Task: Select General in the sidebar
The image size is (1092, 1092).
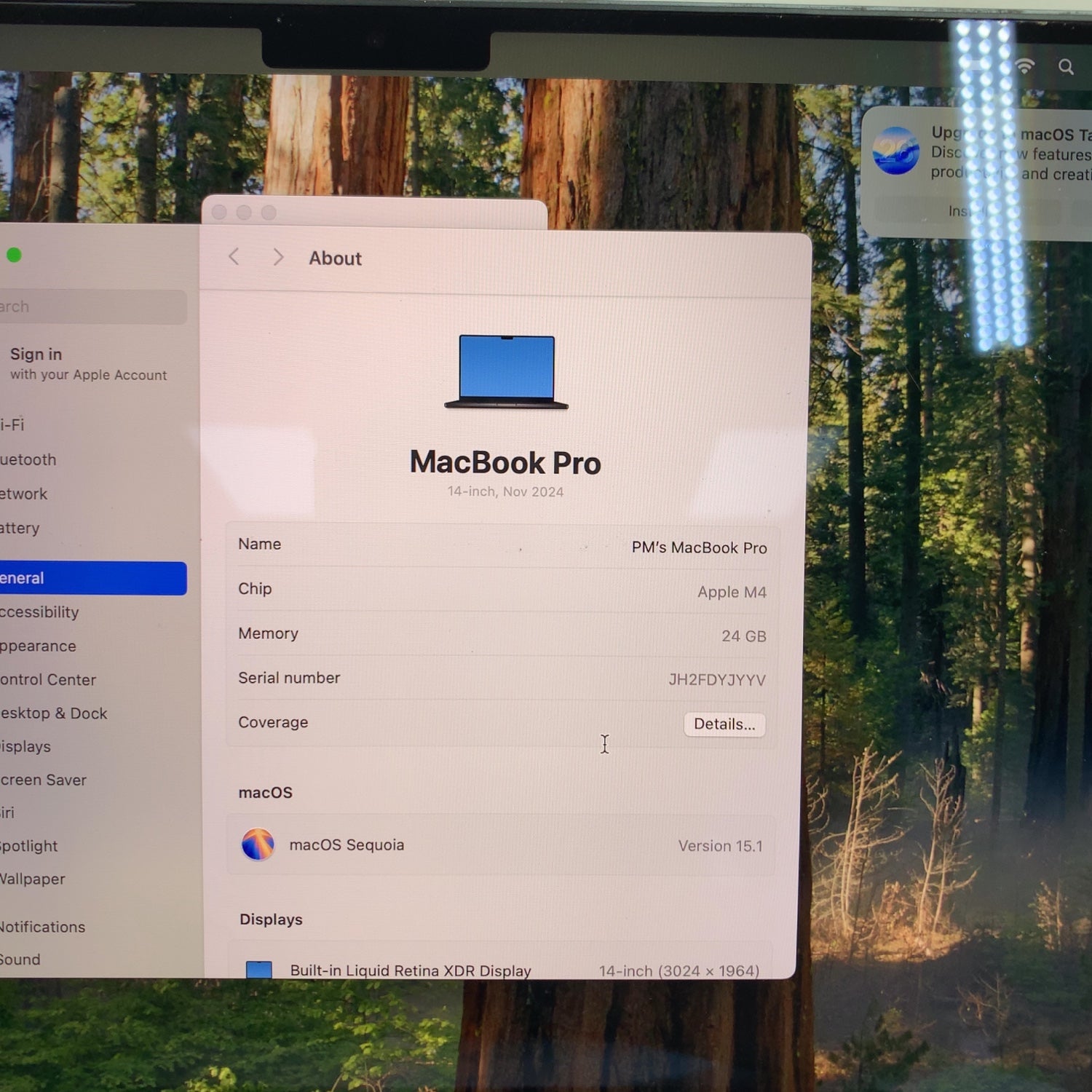Action: (93, 578)
